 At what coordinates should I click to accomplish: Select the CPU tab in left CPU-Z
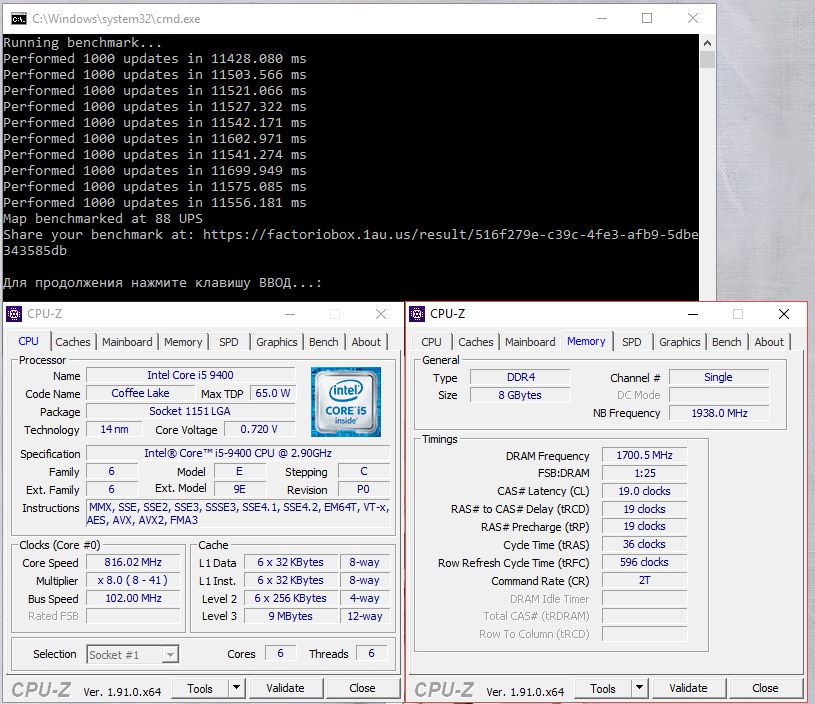[29, 341]
